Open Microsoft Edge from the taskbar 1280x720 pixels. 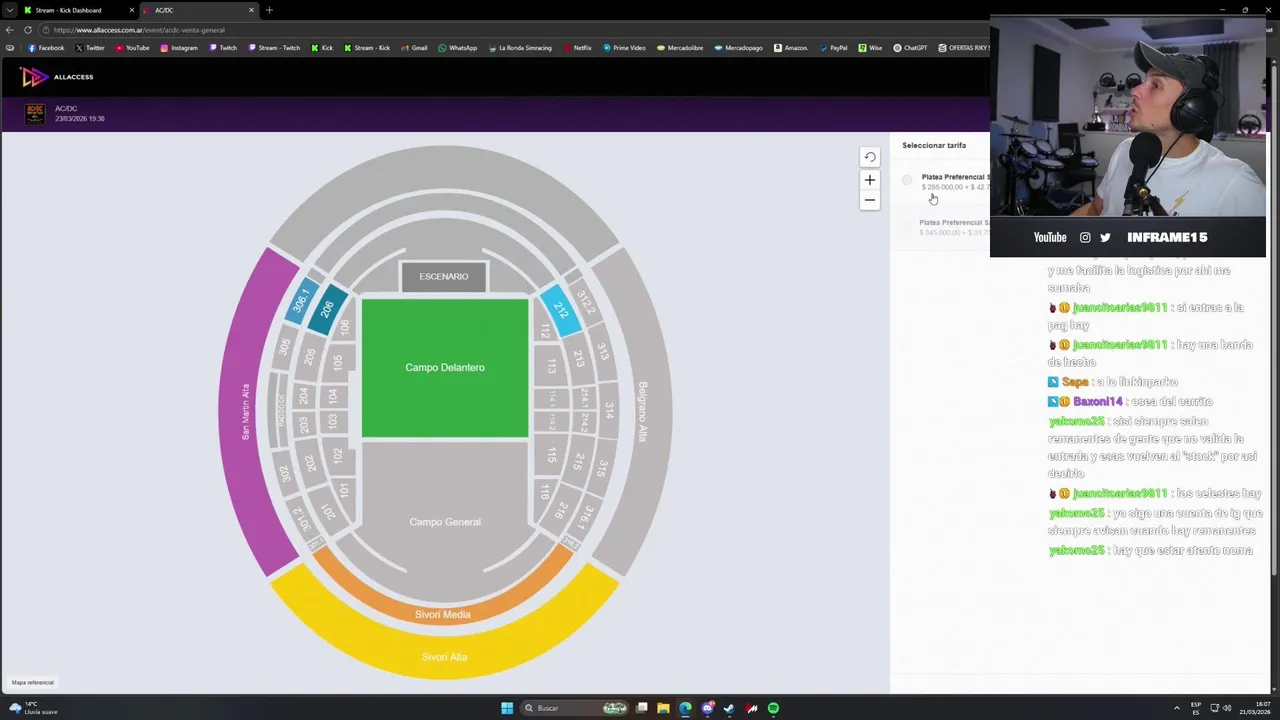(685, 708)
